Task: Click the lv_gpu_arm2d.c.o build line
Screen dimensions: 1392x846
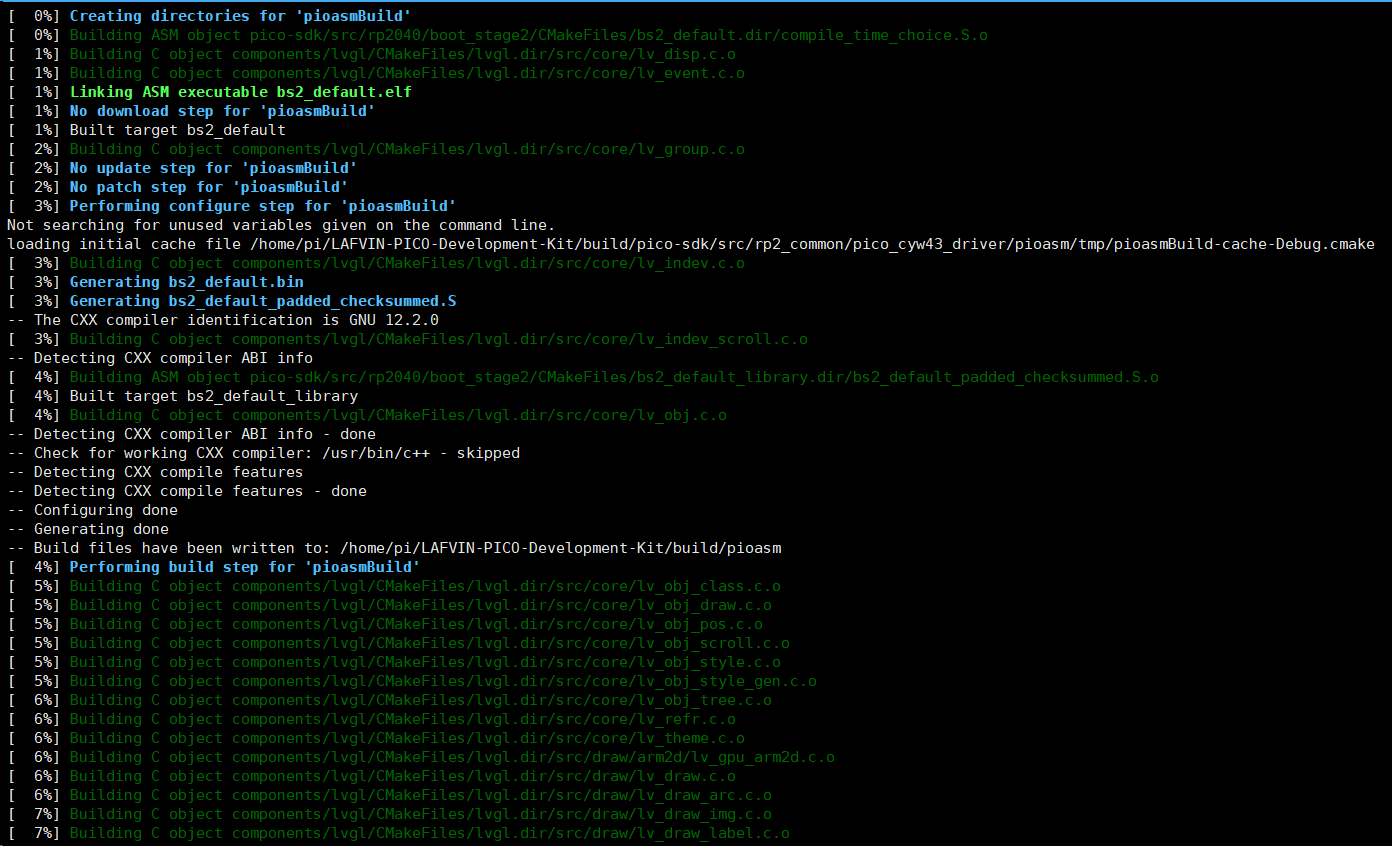Action: (420, 757)
